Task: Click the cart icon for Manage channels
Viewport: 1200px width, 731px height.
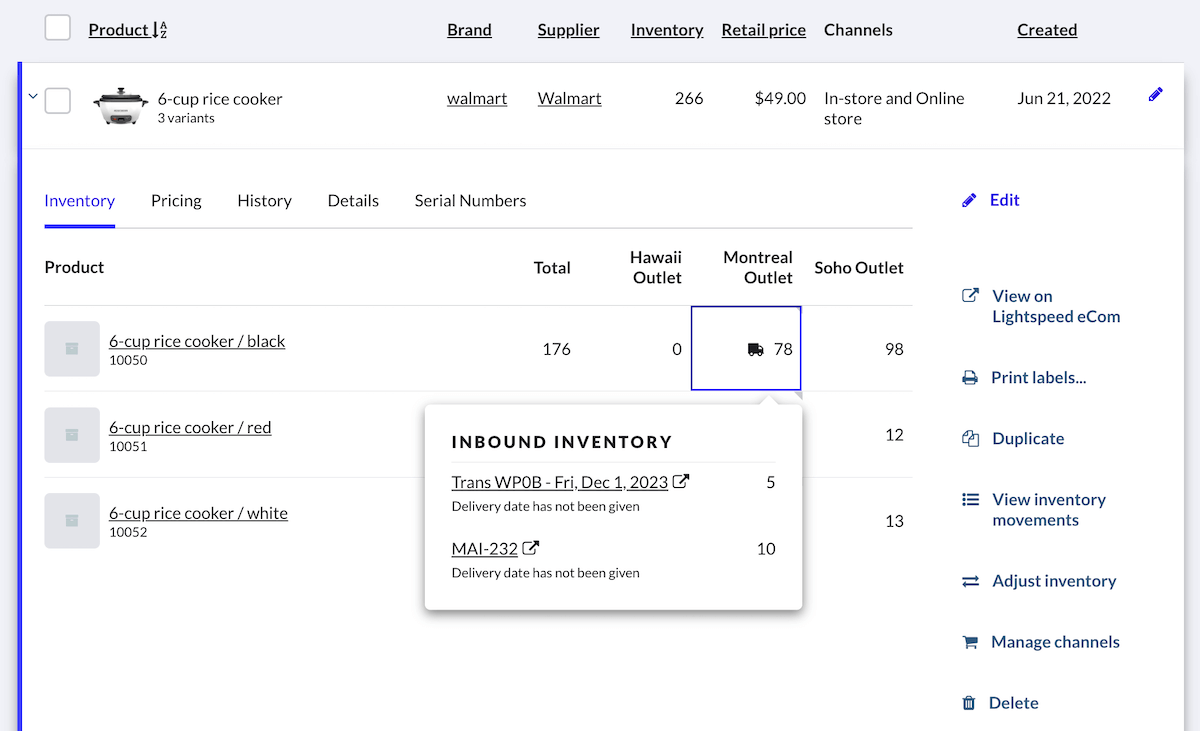Action: [969, 642]
